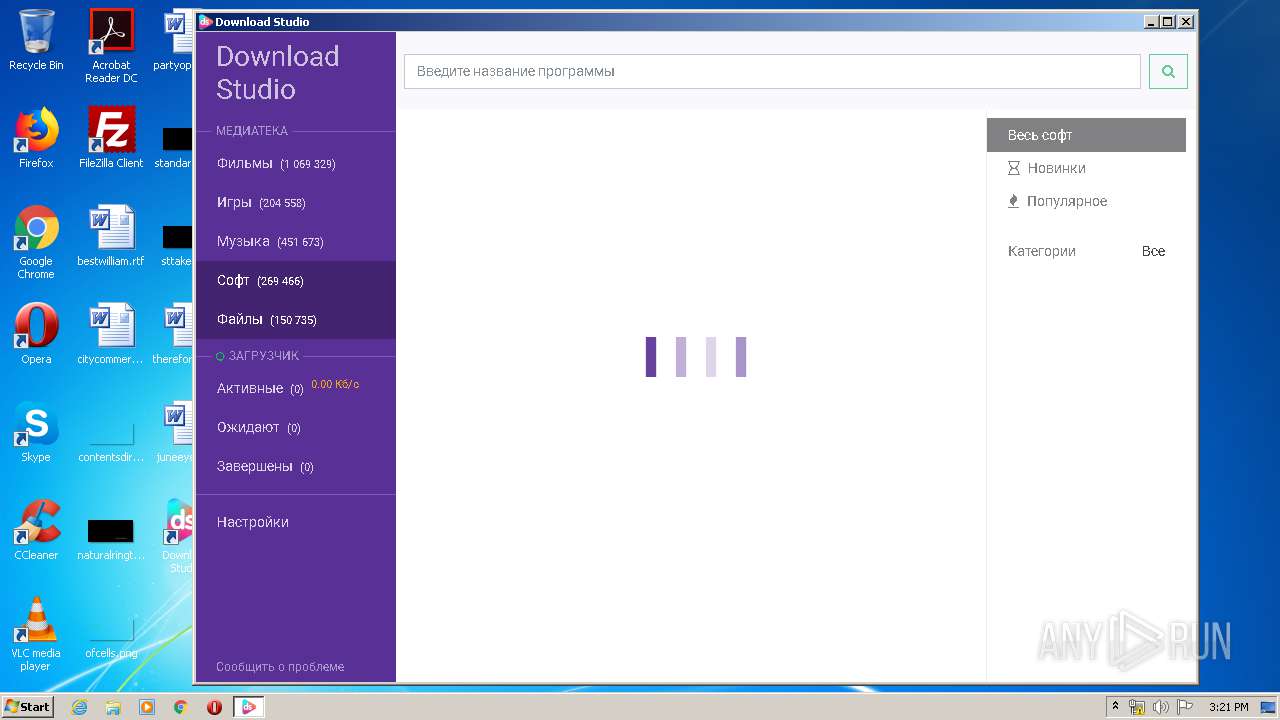Open the Фильмы media library section
Screen dimensions: 1280x720
(x=296, y=163)
